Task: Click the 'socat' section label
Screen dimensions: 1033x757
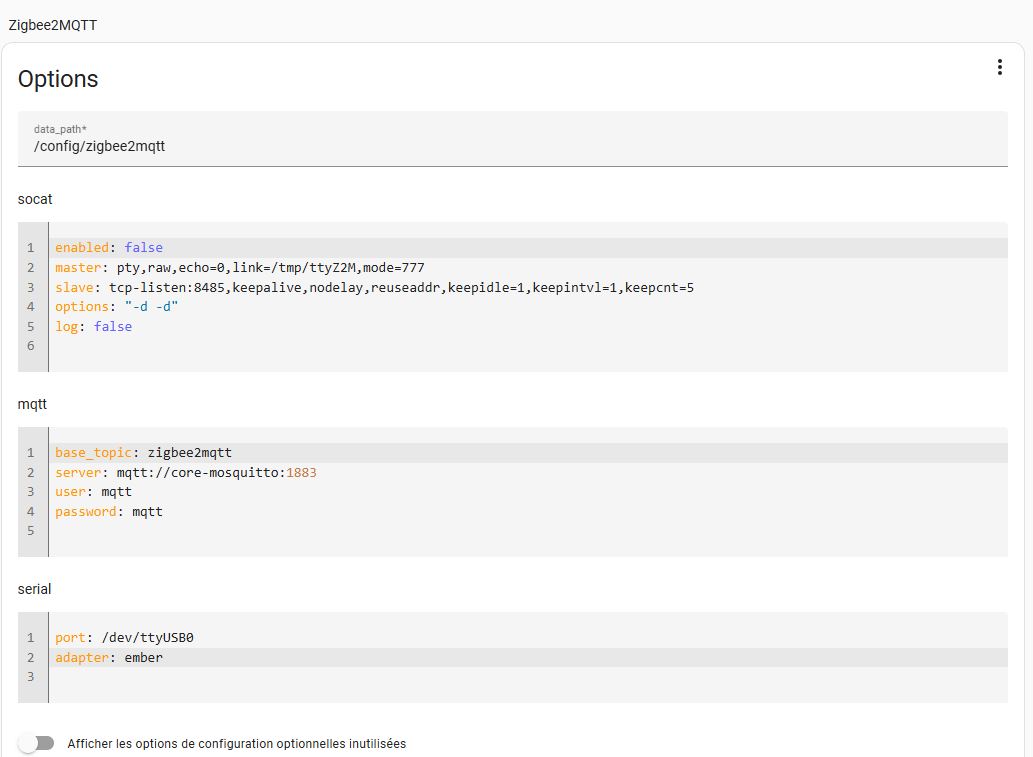Action: [x=35, y=199]
